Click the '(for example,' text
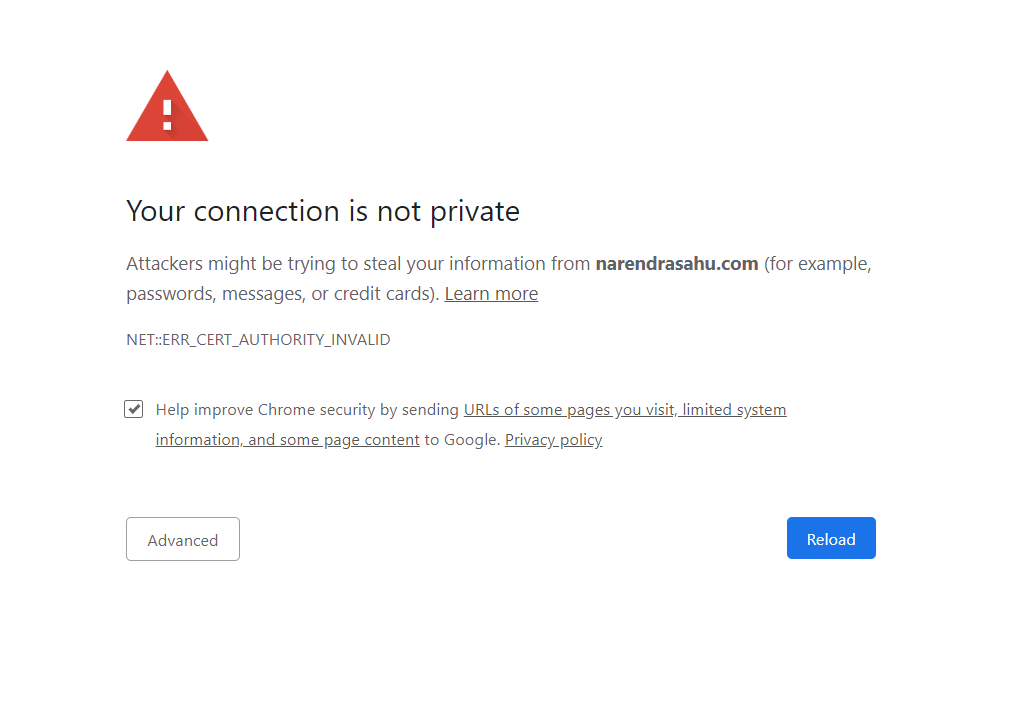Screen dimensions: 1020x703 (818, 265)
